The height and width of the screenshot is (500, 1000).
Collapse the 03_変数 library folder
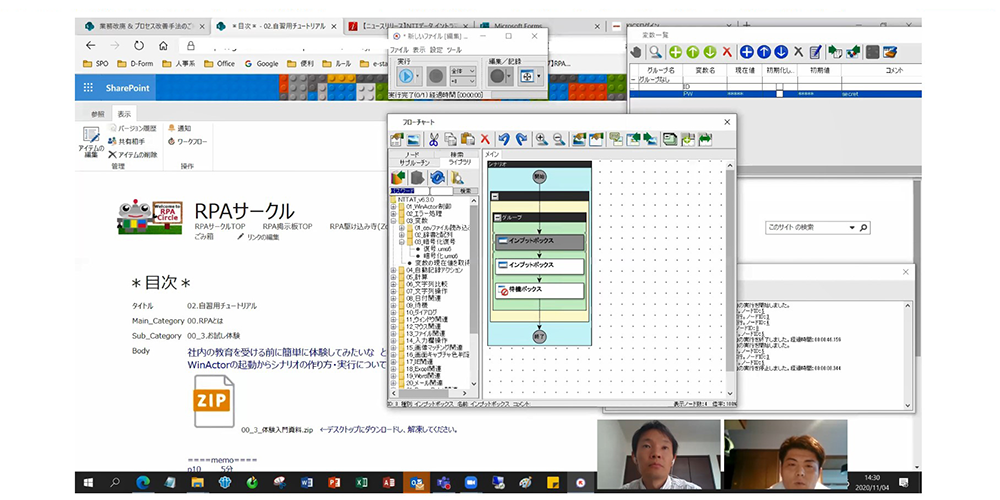click(x=395, y=220)
